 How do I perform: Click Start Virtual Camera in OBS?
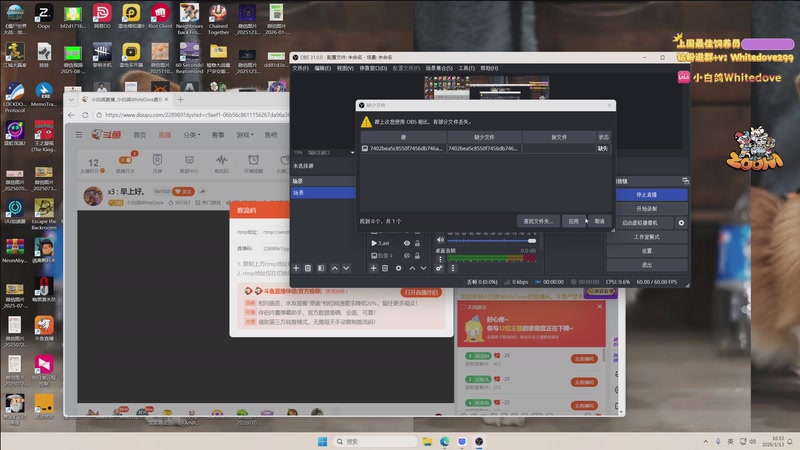click(640, 223)
